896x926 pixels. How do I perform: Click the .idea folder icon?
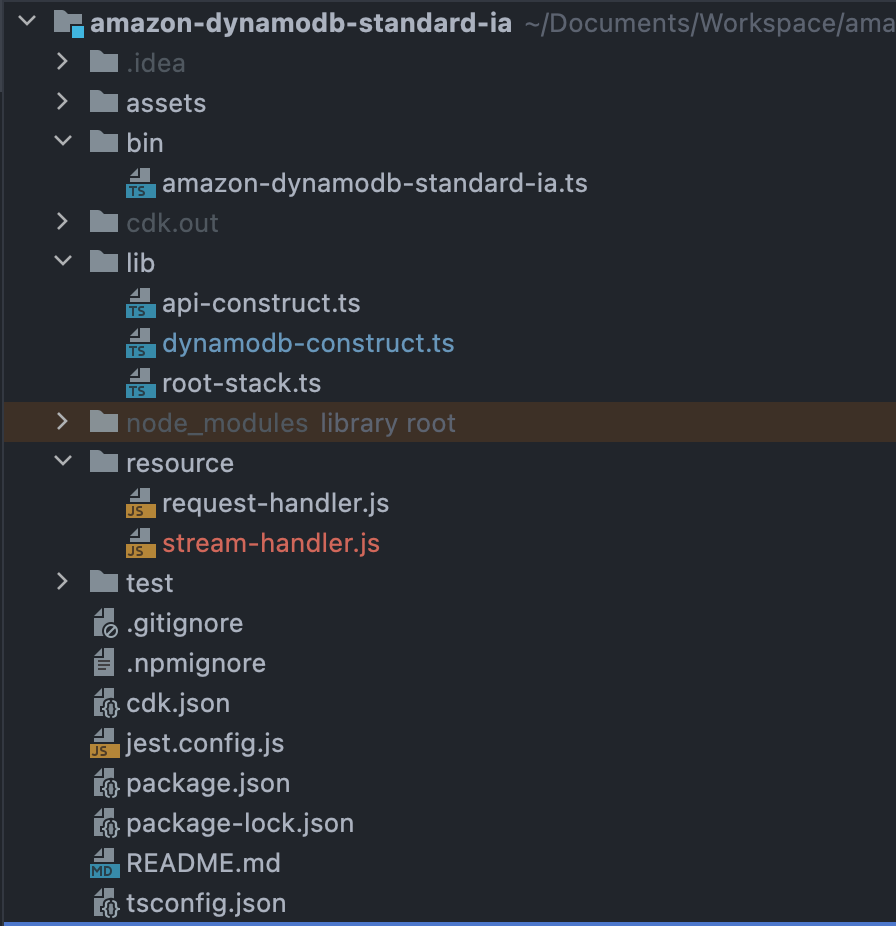(104, 62)
